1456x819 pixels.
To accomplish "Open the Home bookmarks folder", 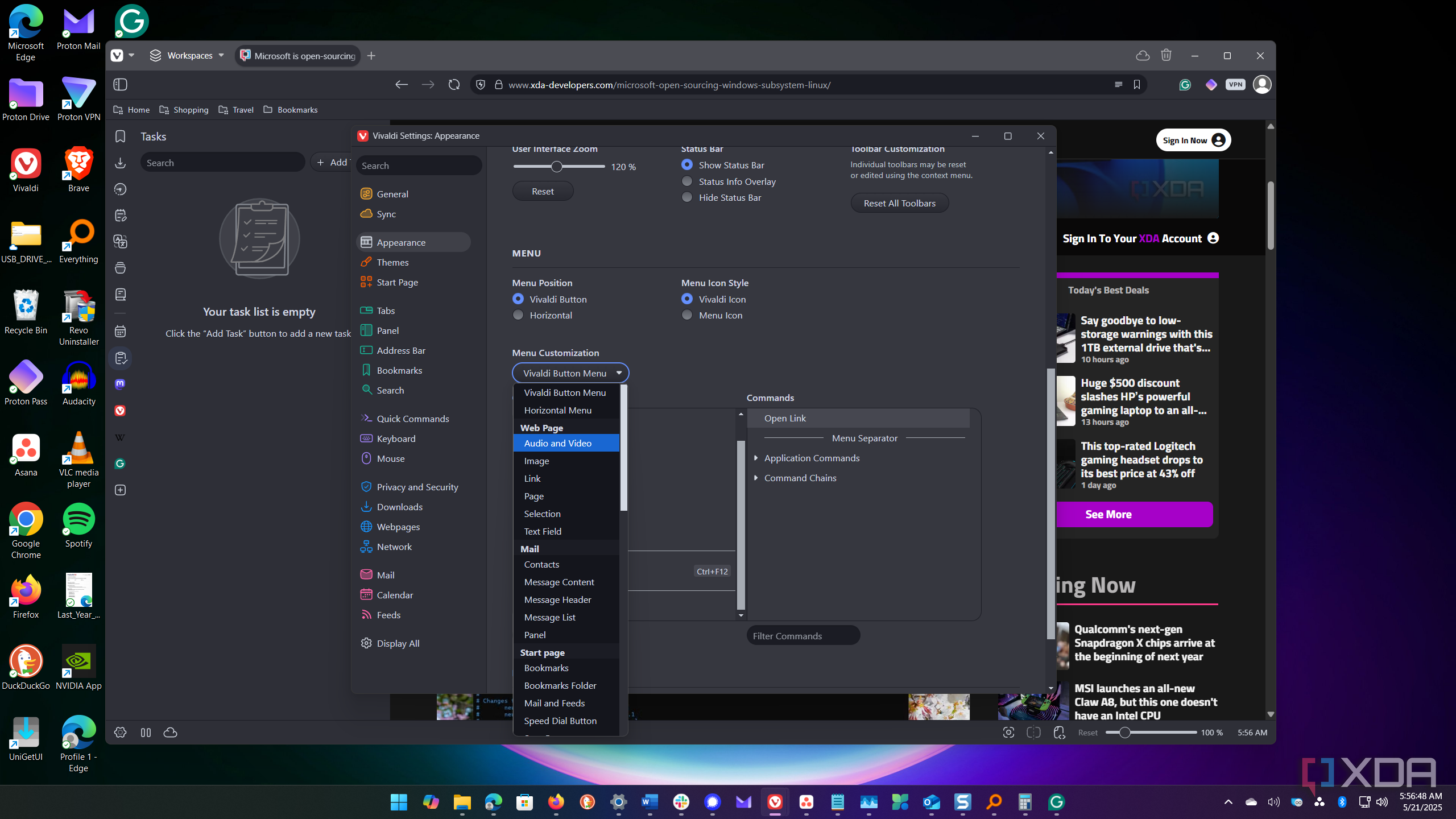I will pyautogui.click(x=131, y=110).
